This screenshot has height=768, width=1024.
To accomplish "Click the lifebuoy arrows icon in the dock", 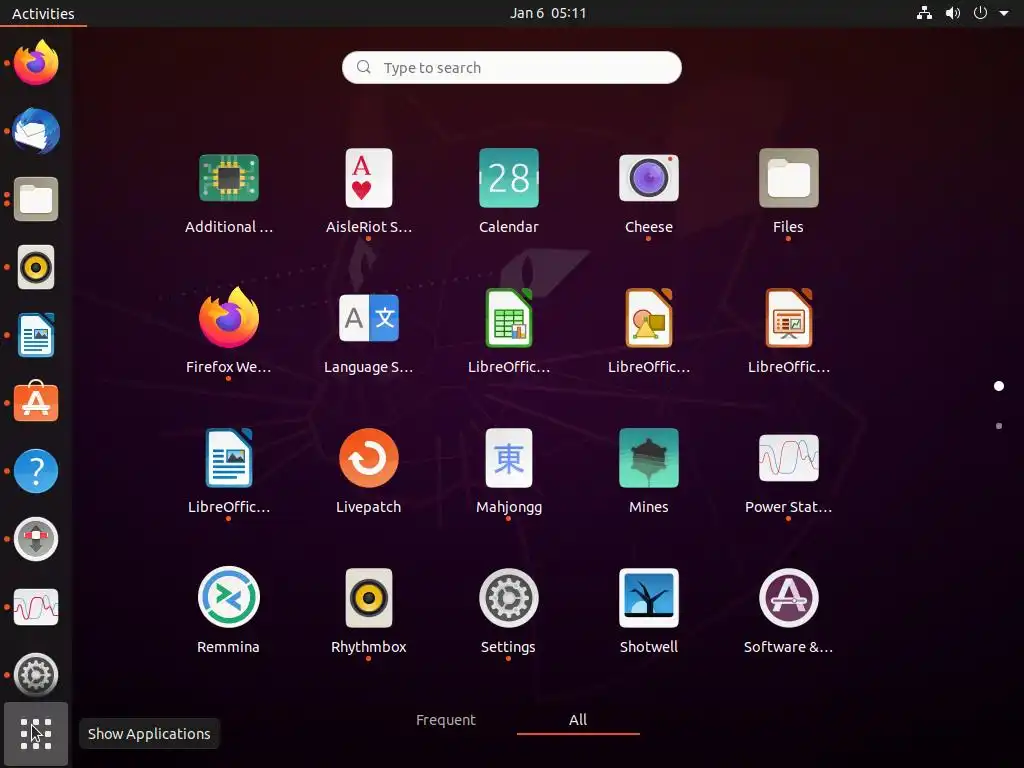I will tap(36, 539).
